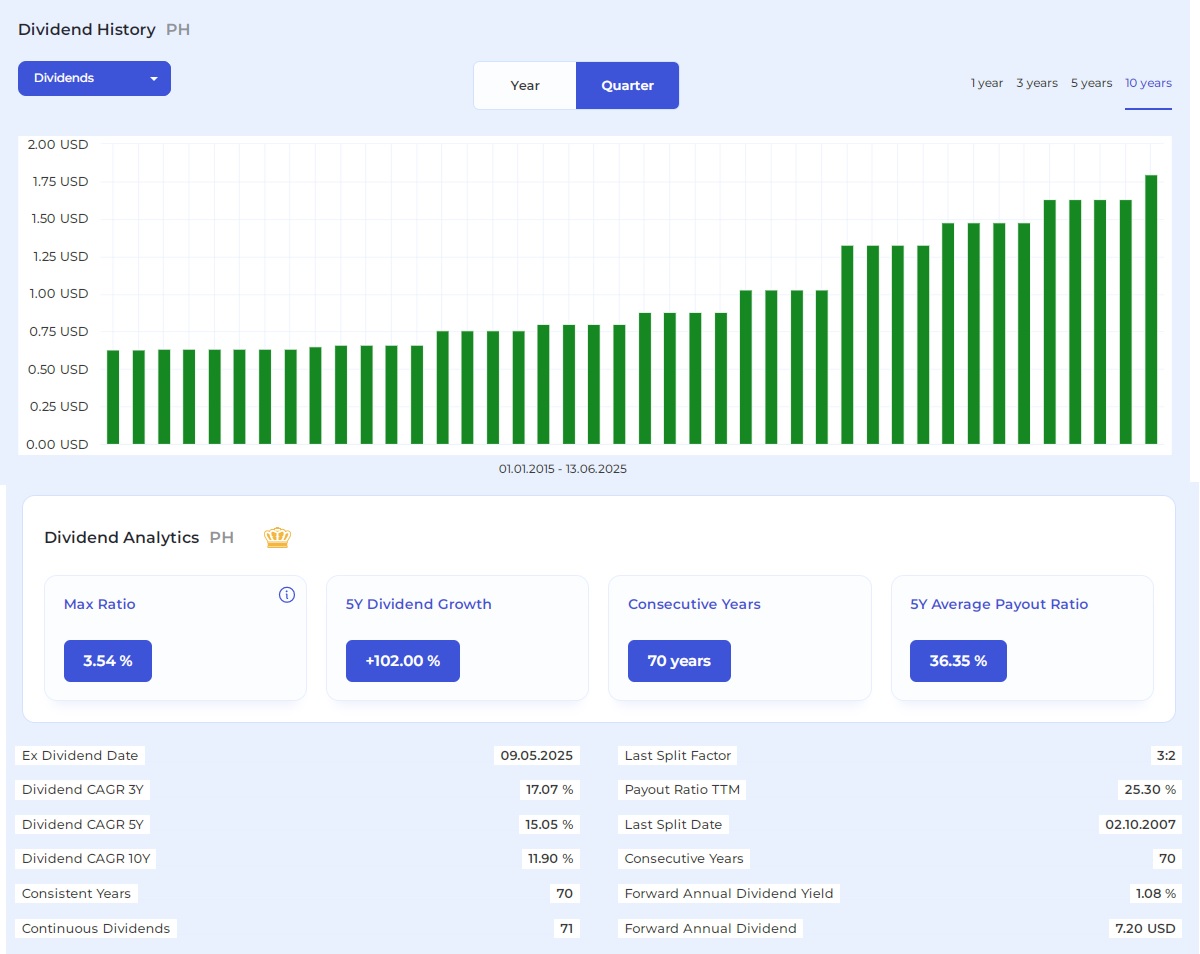
Task: Click the Dividend Analytics heading
Action: click(x=122, y=538)
